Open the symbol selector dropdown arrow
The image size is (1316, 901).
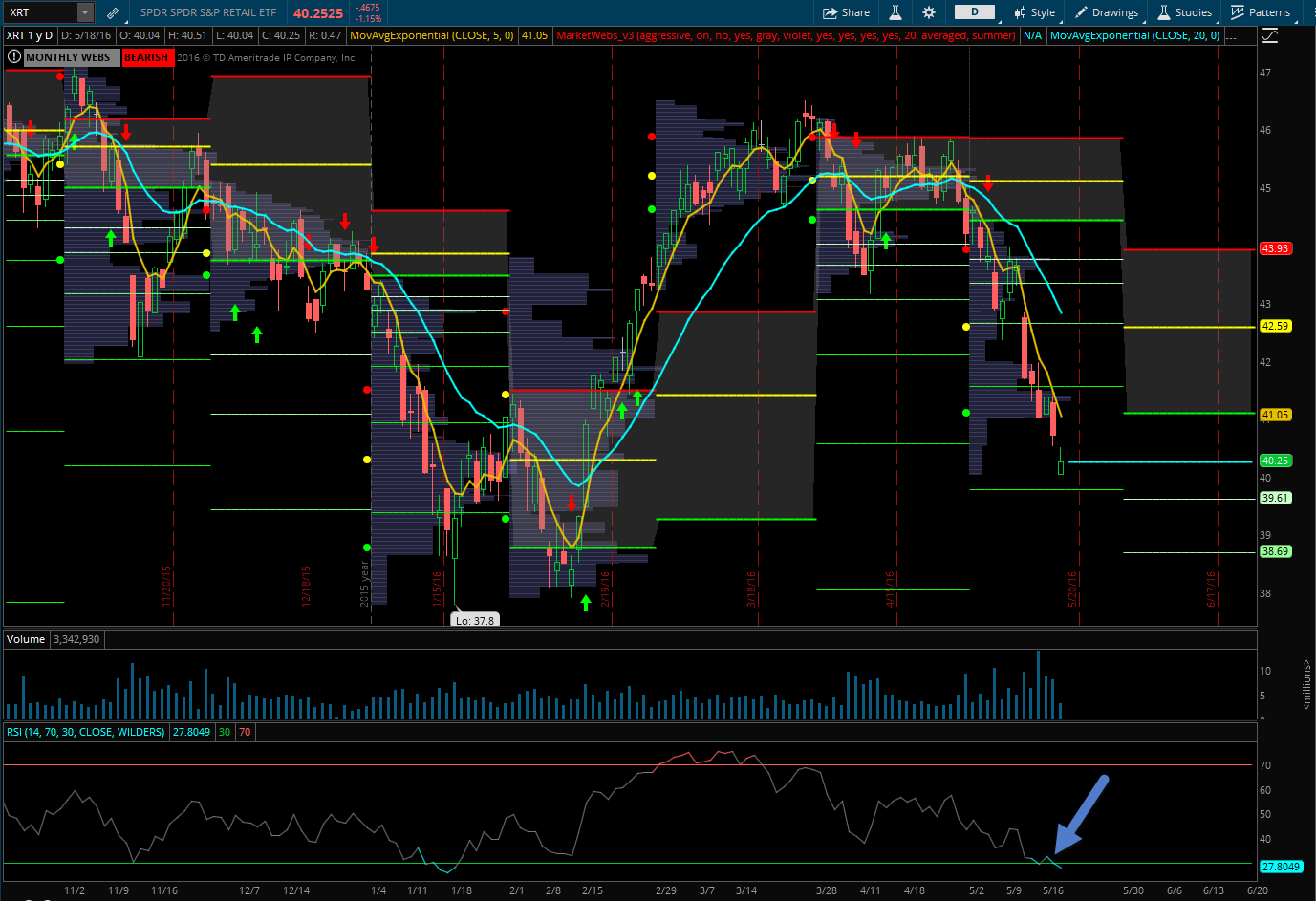click(x=85, y=12)
